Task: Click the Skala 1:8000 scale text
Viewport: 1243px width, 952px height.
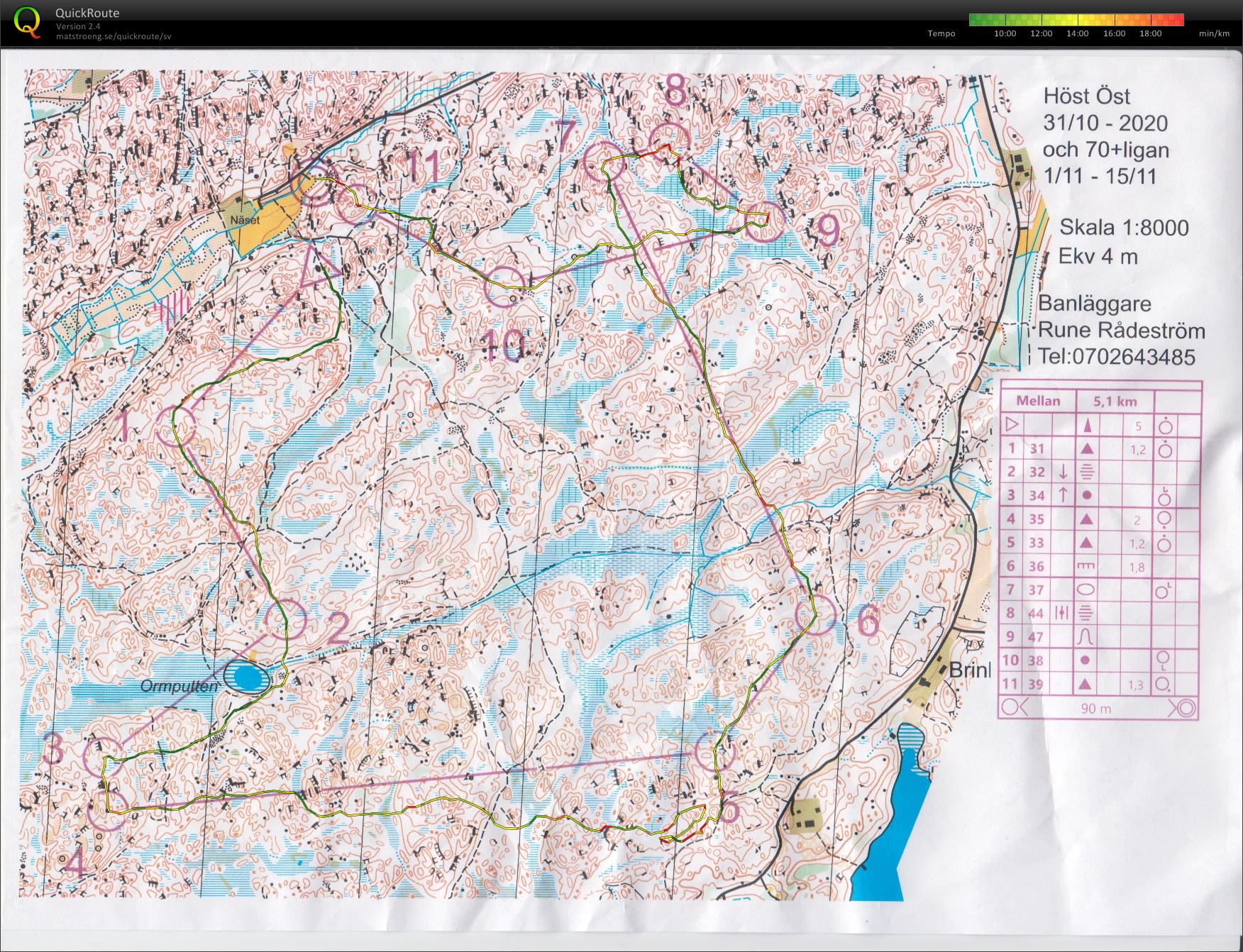Action: pos(1124,227)
